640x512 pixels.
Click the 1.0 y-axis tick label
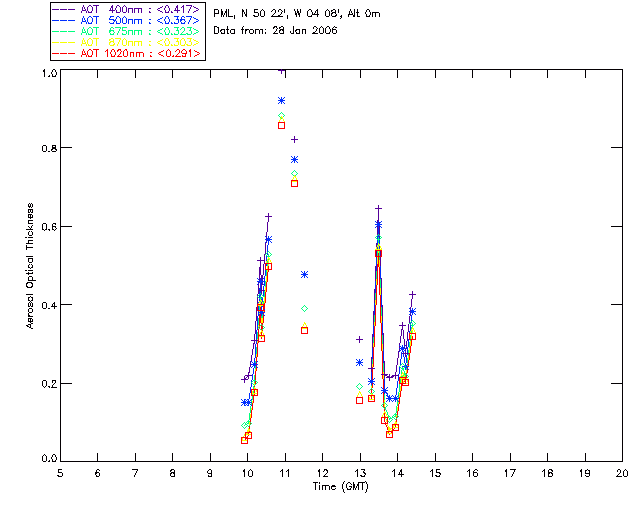point(49,73)
